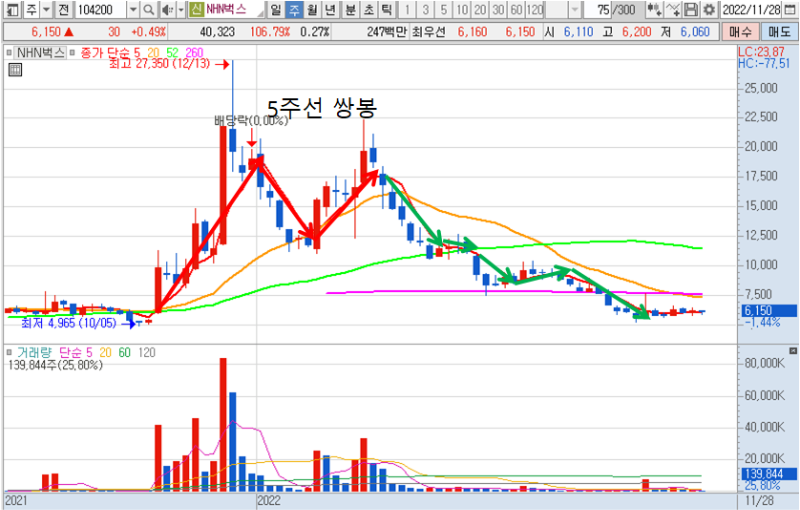The height and width of the screenshot is (510, 800).
Task: Switch to daily chart with 일
Action: [x=276, y=9]
